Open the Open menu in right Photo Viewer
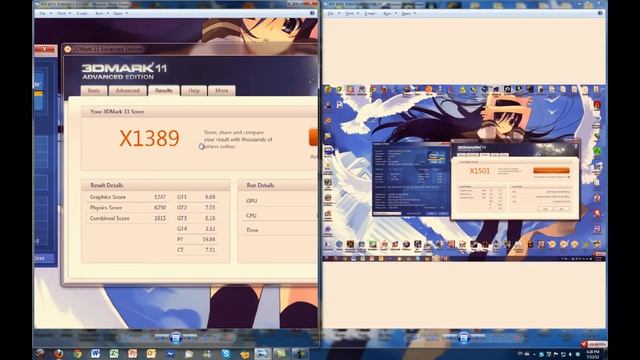Image resolution: width=640 pixels, height=360 pixels. (x=408, y=13)
